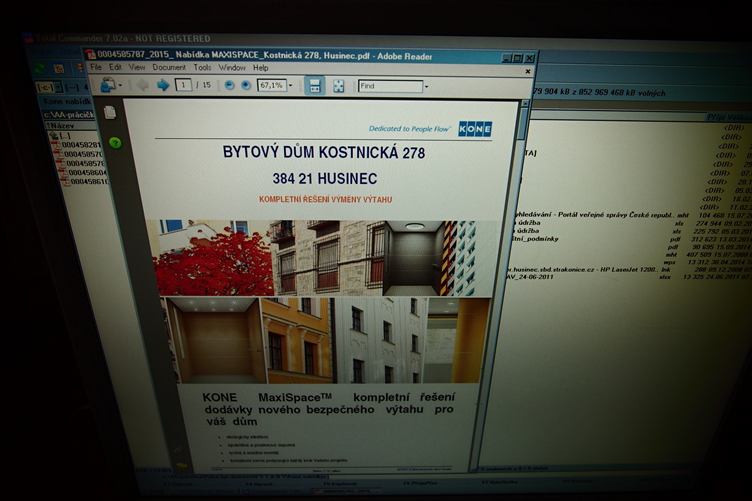Zoom in with the plus circle button

pyautogui.click(x=246, y=85)
